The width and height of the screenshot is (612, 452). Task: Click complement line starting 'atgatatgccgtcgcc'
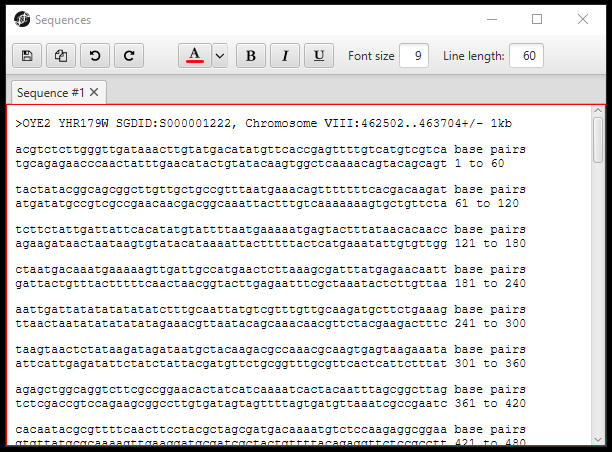(x=231, y=204)
